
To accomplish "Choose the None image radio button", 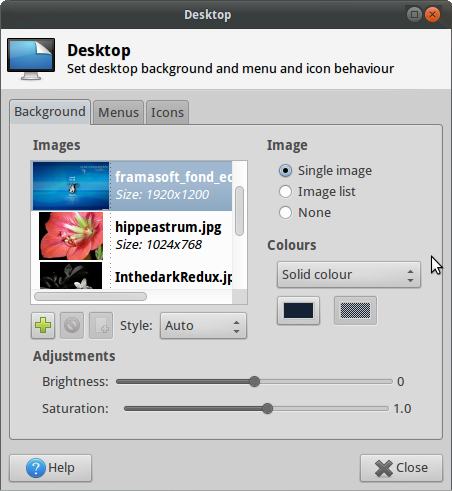I will (x=285, y=213).
